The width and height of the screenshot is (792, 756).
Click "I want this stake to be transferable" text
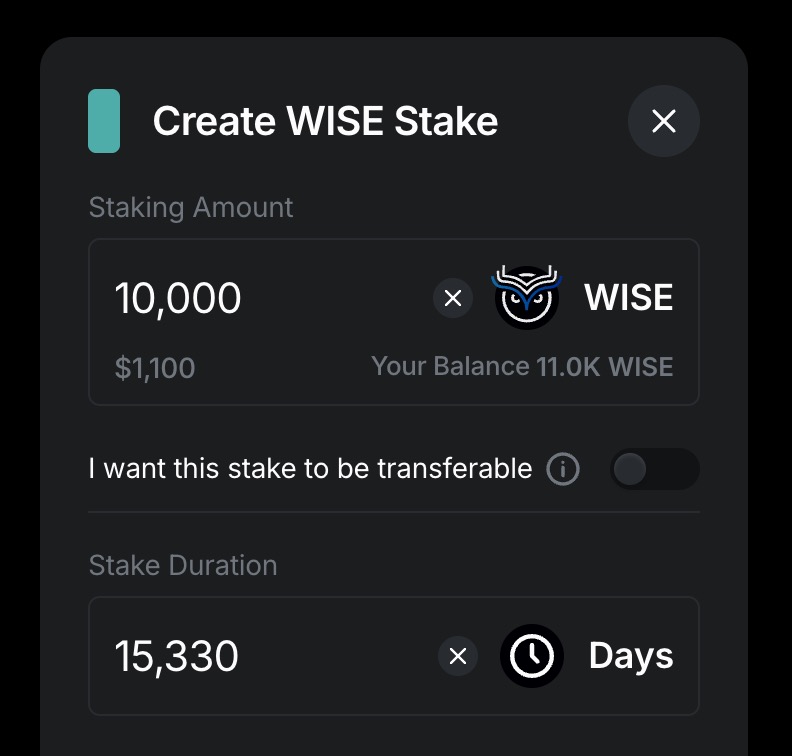[310, 468]
